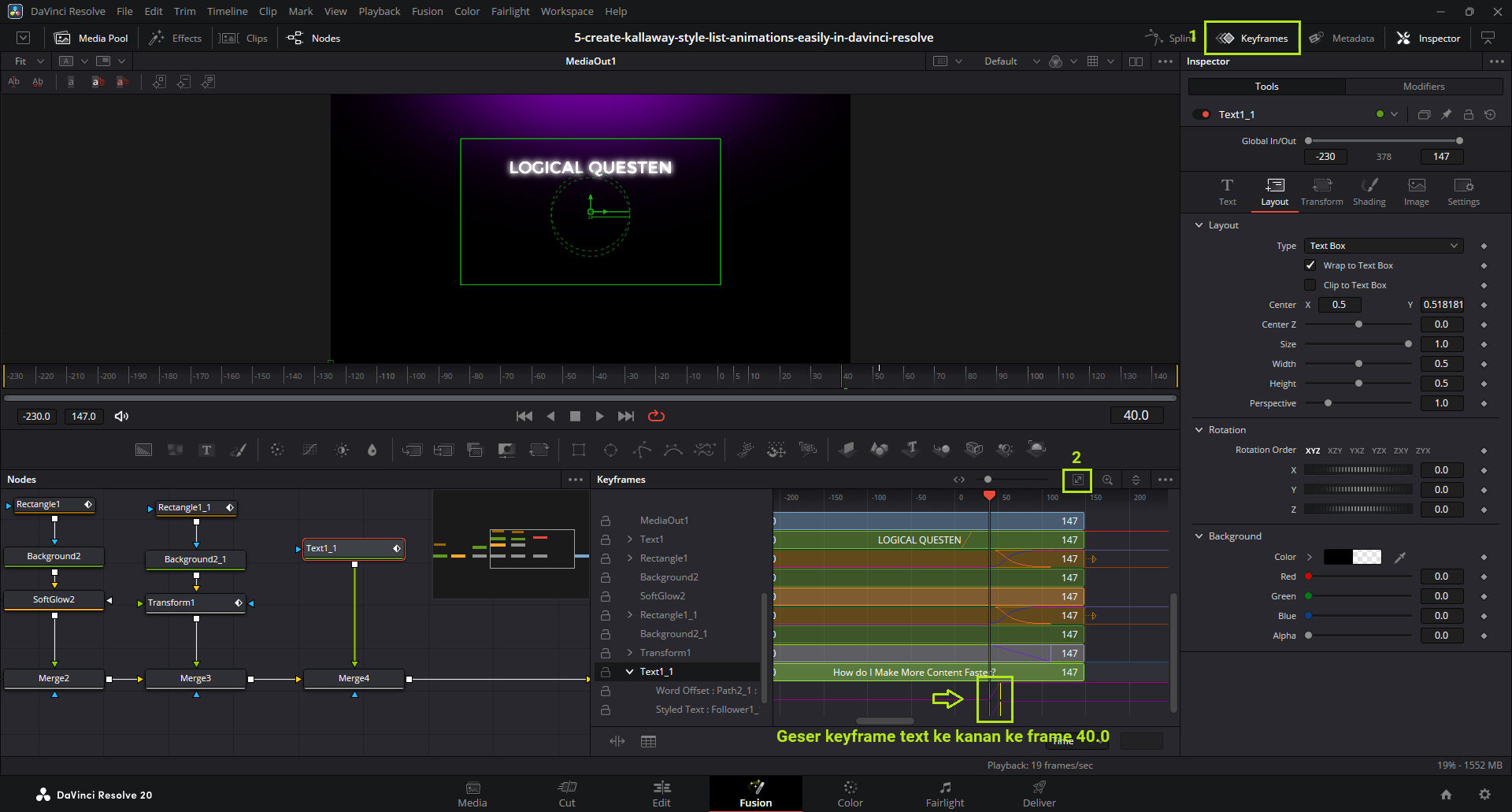Image resolution: width=1512 pixels, height=812 pixels.
Task: Go to the Deliver page
Action: [x=1039, y=793]
